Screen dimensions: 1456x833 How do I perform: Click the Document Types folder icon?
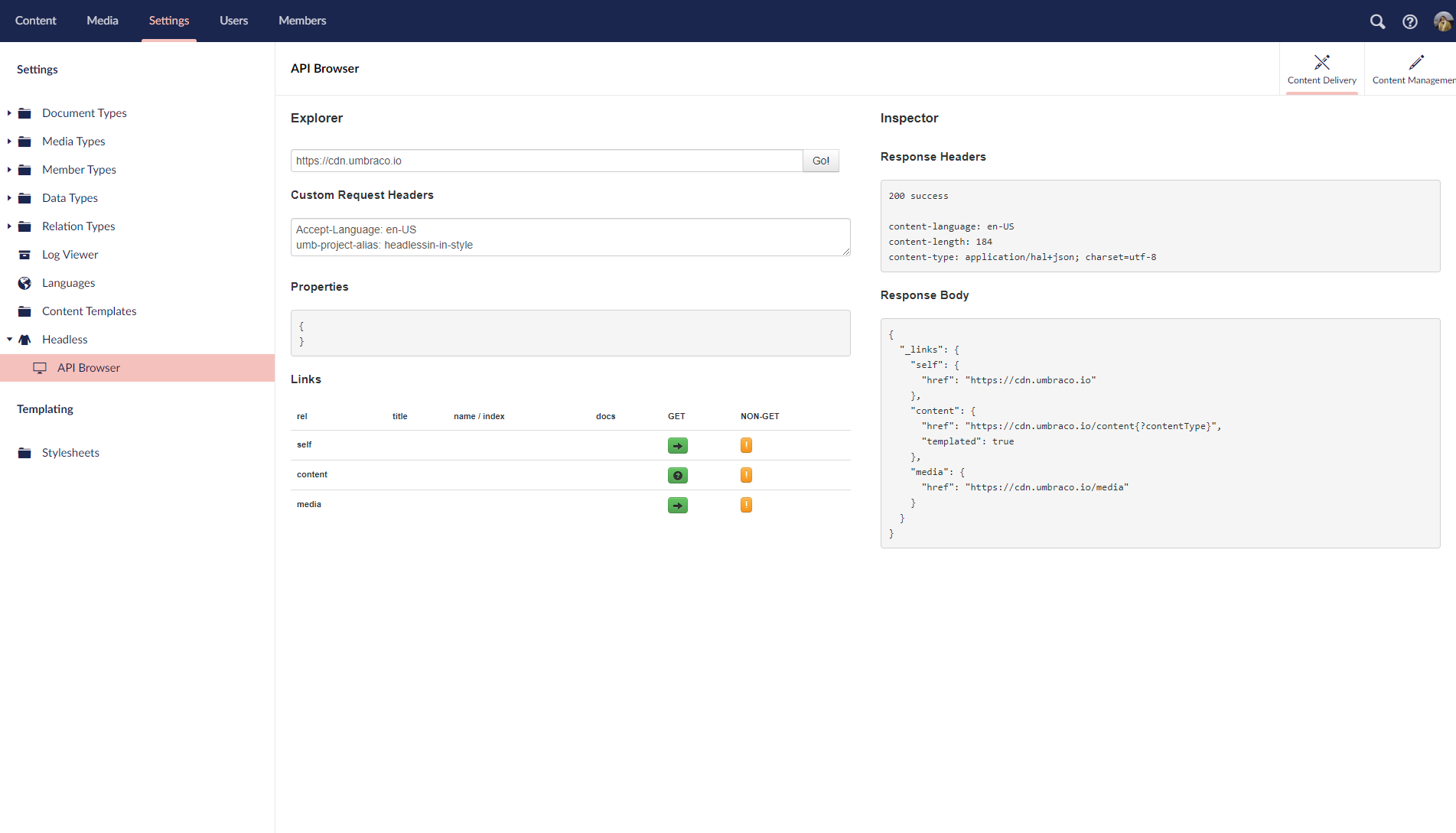pyautogui.click(x=24, y=113)
